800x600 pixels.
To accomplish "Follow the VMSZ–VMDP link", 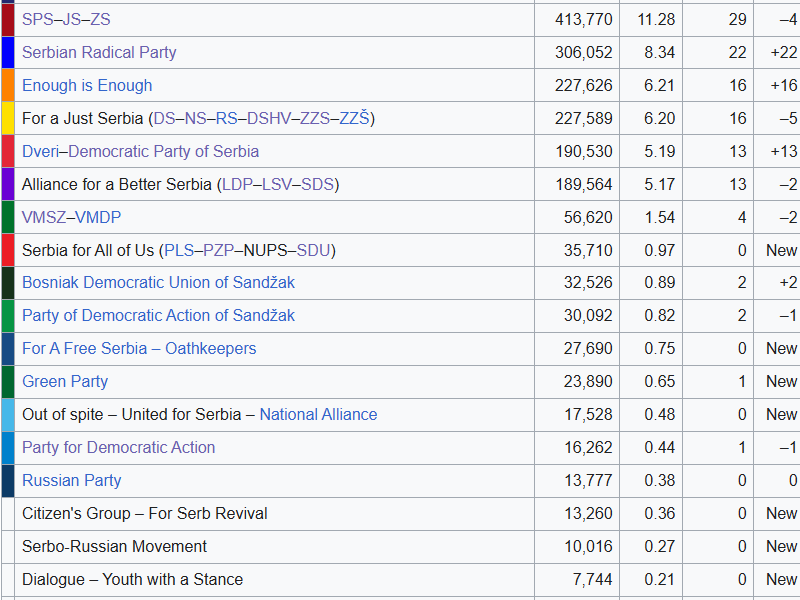I will pyautogui.click(x=71, y=217).
